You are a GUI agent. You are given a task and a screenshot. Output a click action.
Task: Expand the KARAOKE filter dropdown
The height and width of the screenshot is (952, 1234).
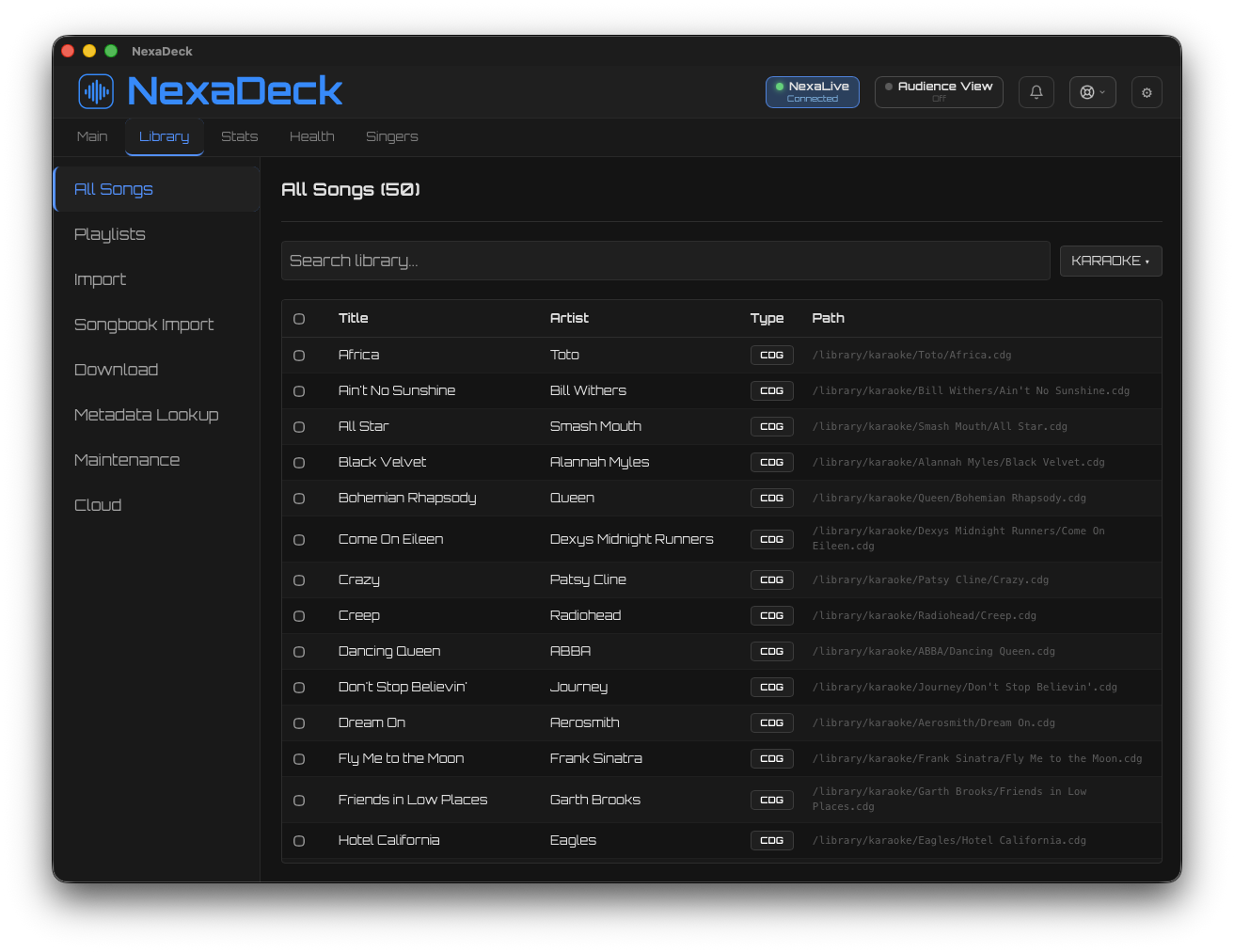tap(1110, 261)
